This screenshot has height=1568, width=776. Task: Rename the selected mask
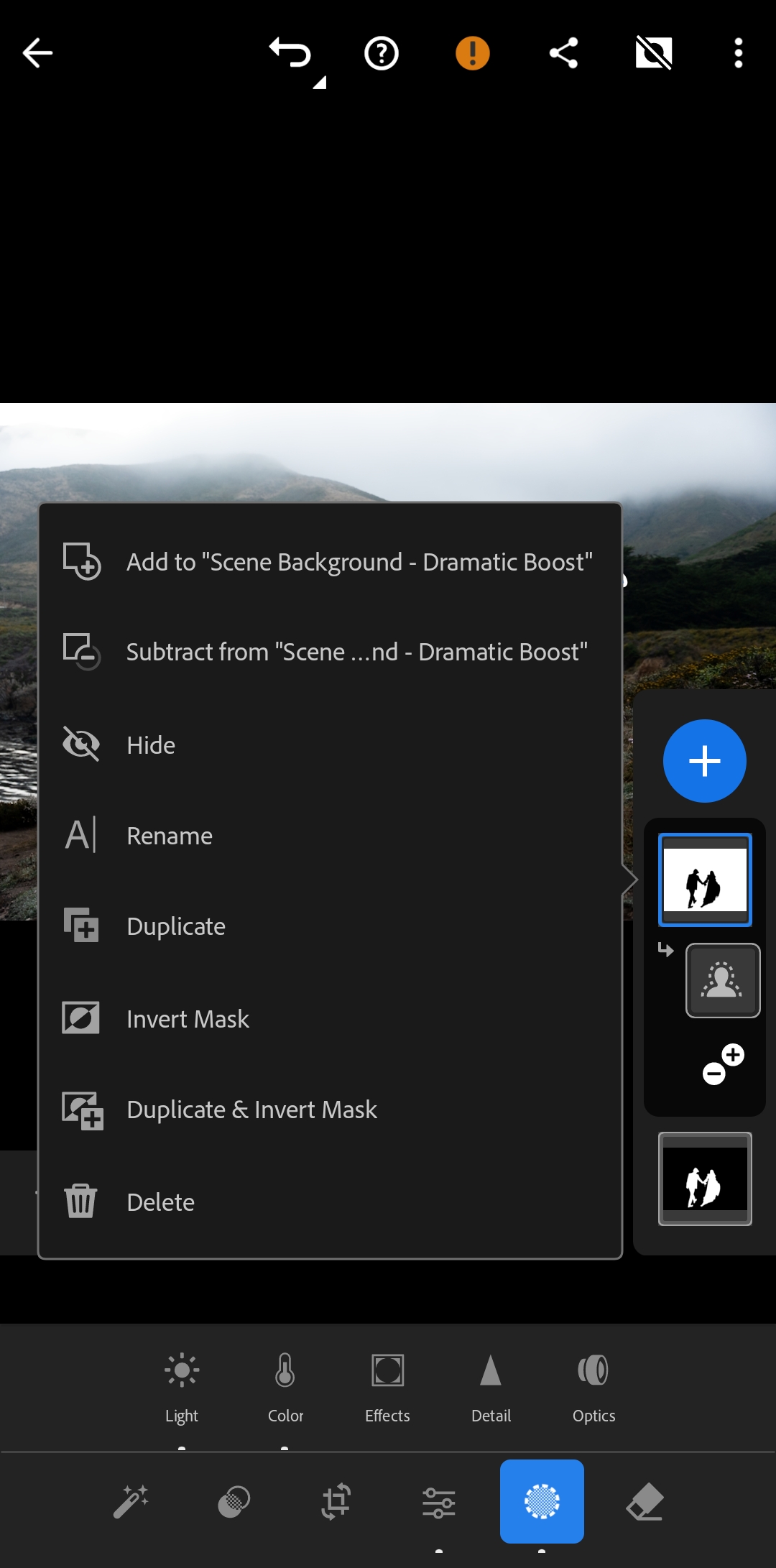(x=170, y=836)
